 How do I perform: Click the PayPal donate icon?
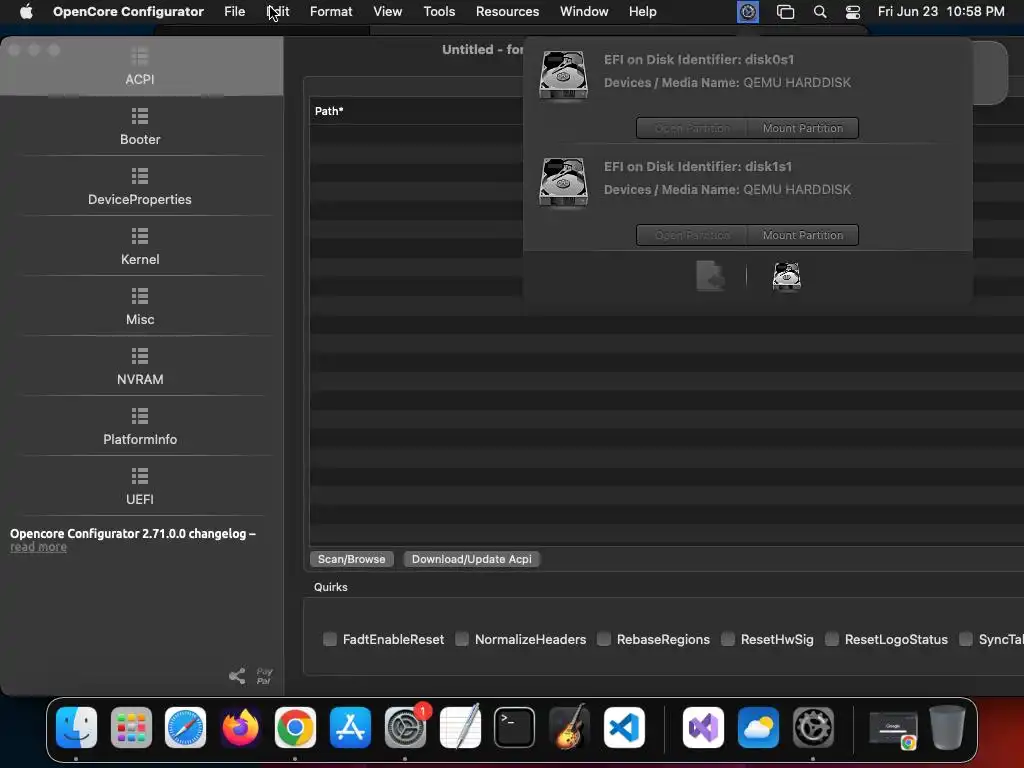[x=264, y=676]
